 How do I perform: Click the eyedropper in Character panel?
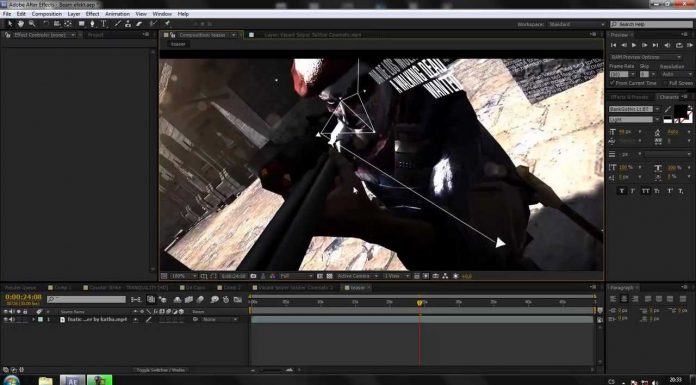pos(668,109)
